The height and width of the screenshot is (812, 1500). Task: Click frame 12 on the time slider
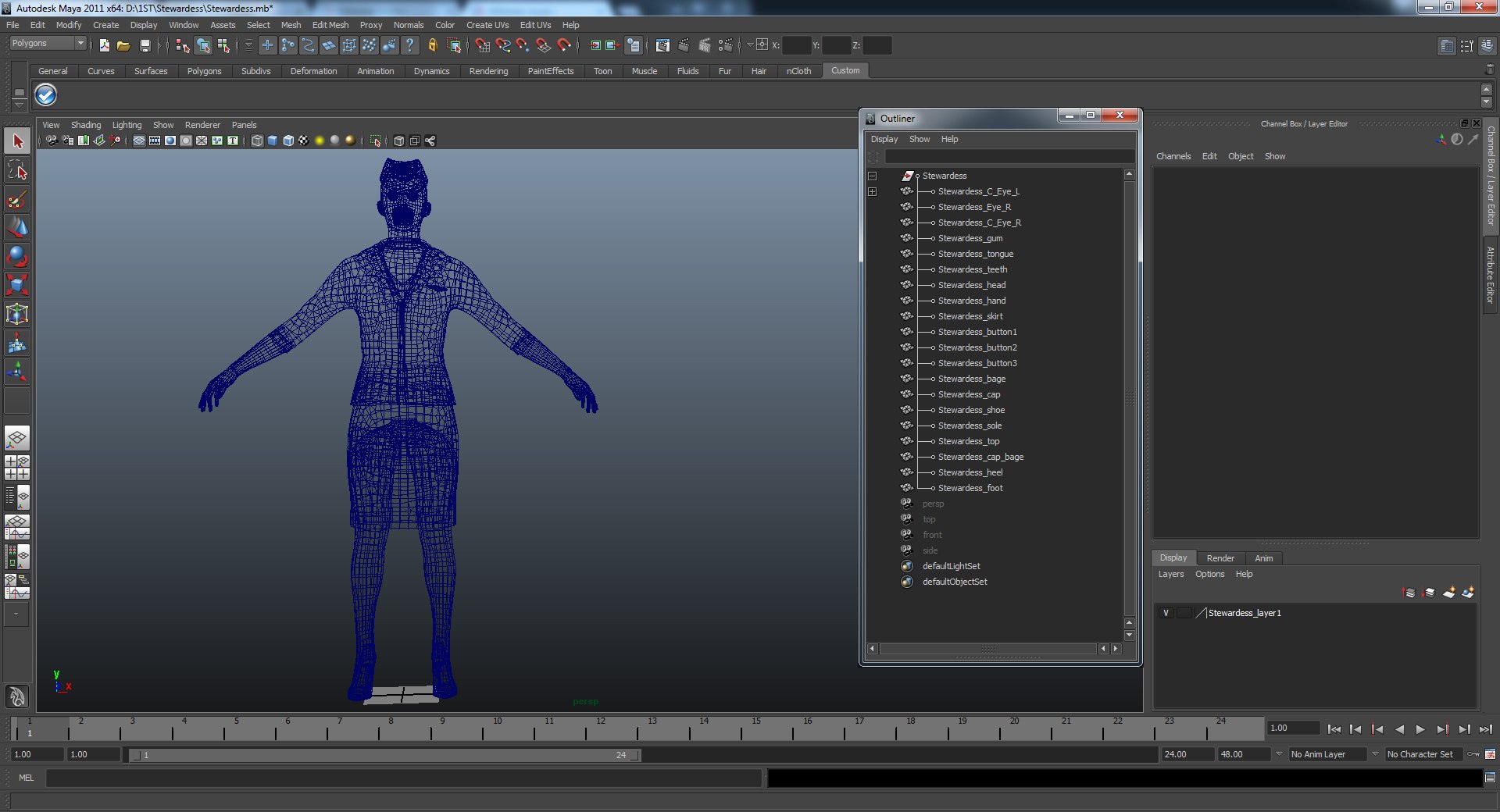pyautogui.click(x=599, y=729)
